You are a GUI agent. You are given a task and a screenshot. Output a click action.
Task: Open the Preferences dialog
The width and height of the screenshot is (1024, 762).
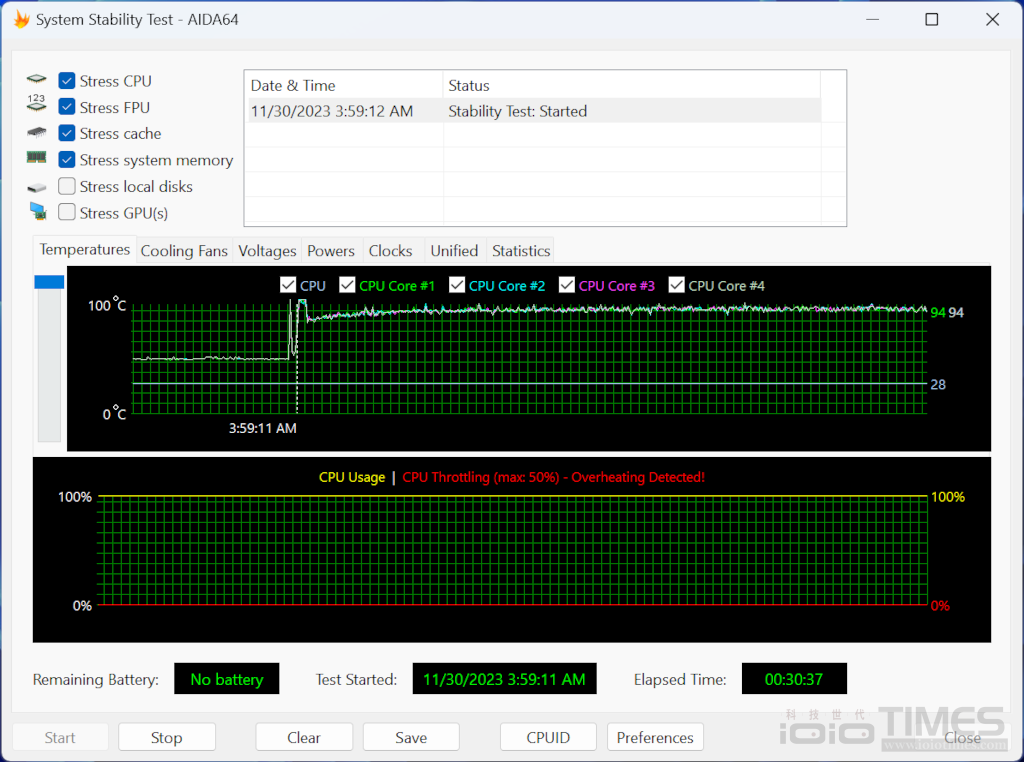point(655,738)
